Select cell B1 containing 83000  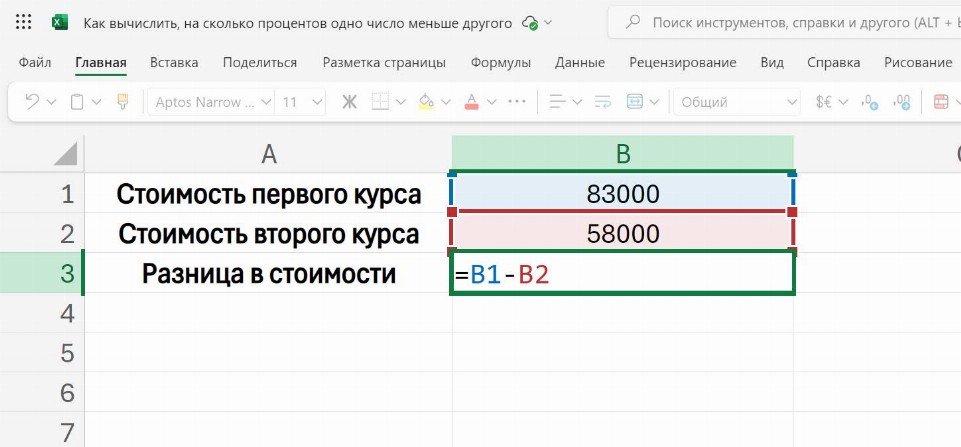622,193
